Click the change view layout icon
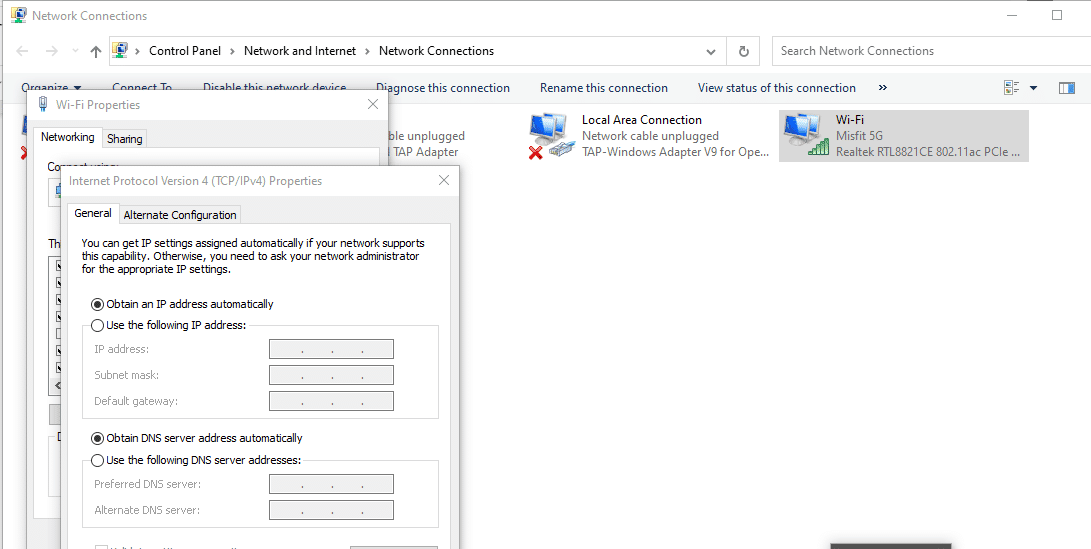 tap(1011, 88)
